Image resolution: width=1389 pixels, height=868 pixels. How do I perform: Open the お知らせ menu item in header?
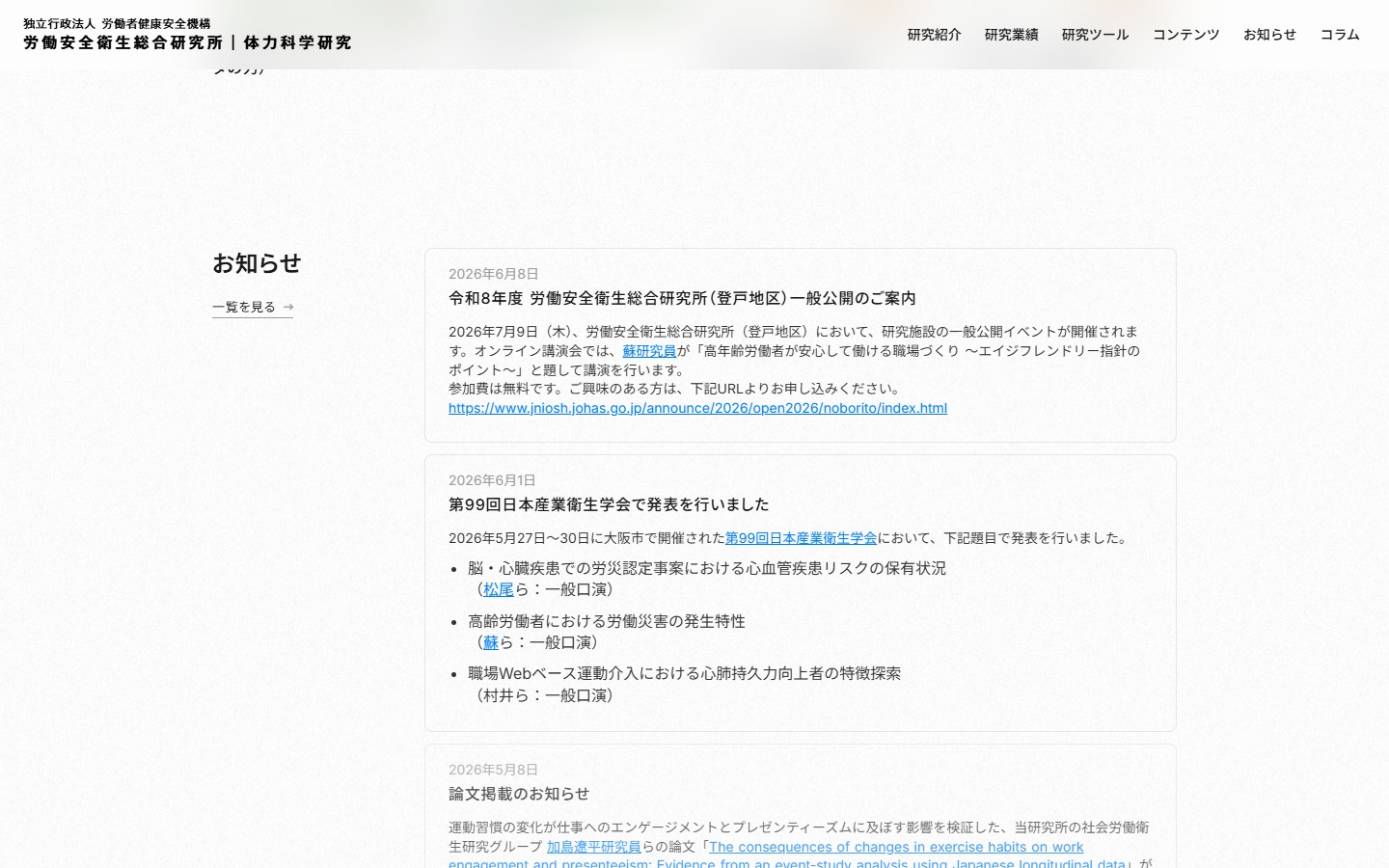pos(1269,35)
